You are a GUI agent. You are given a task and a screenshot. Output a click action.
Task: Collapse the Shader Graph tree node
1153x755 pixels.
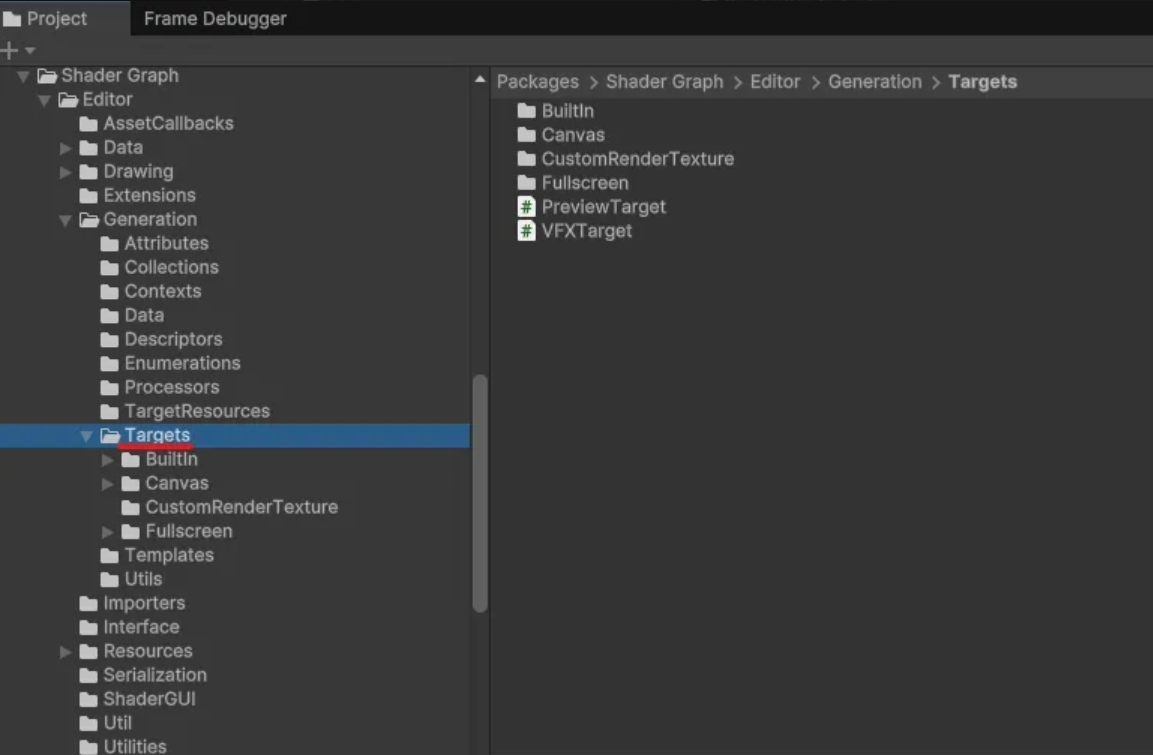point(24,76)
